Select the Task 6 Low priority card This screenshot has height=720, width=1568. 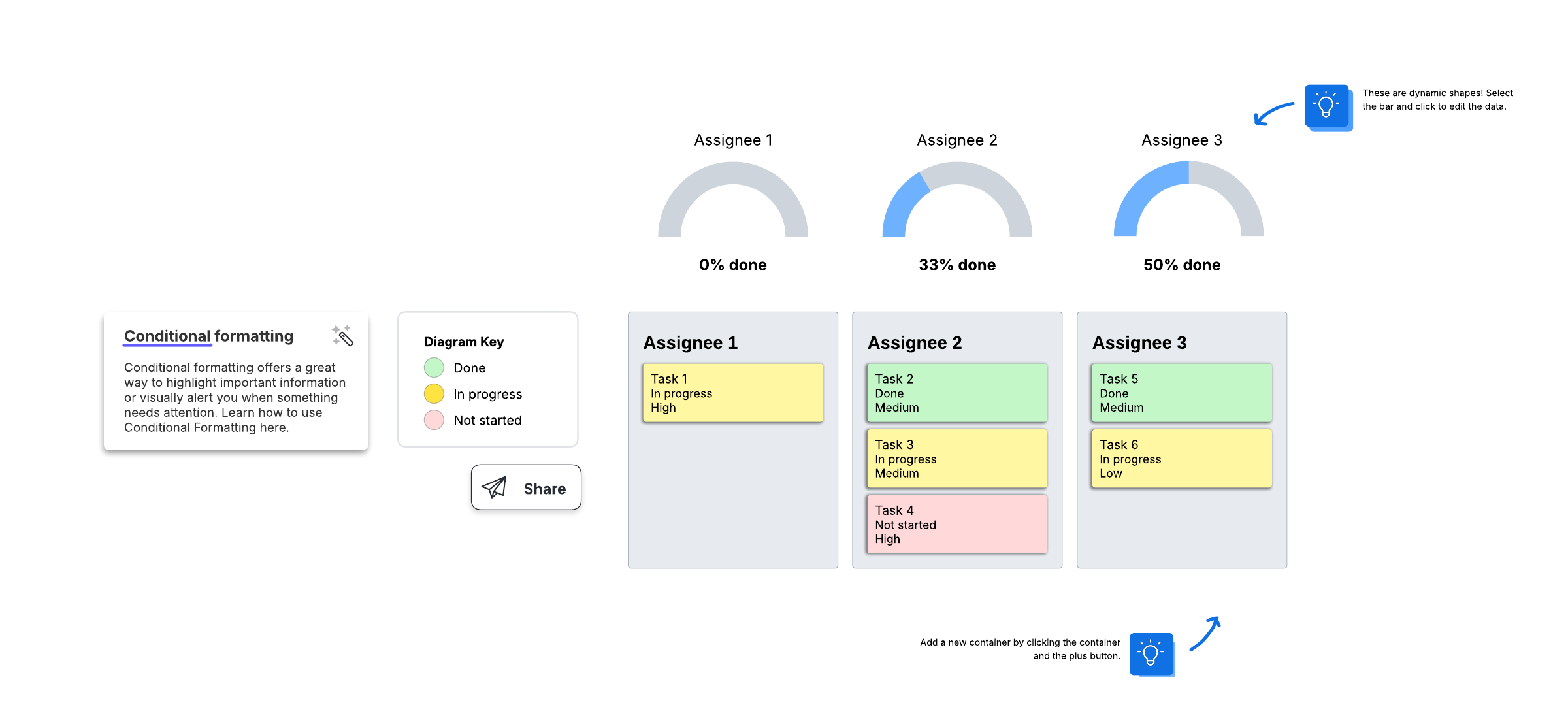point(1181,459)
